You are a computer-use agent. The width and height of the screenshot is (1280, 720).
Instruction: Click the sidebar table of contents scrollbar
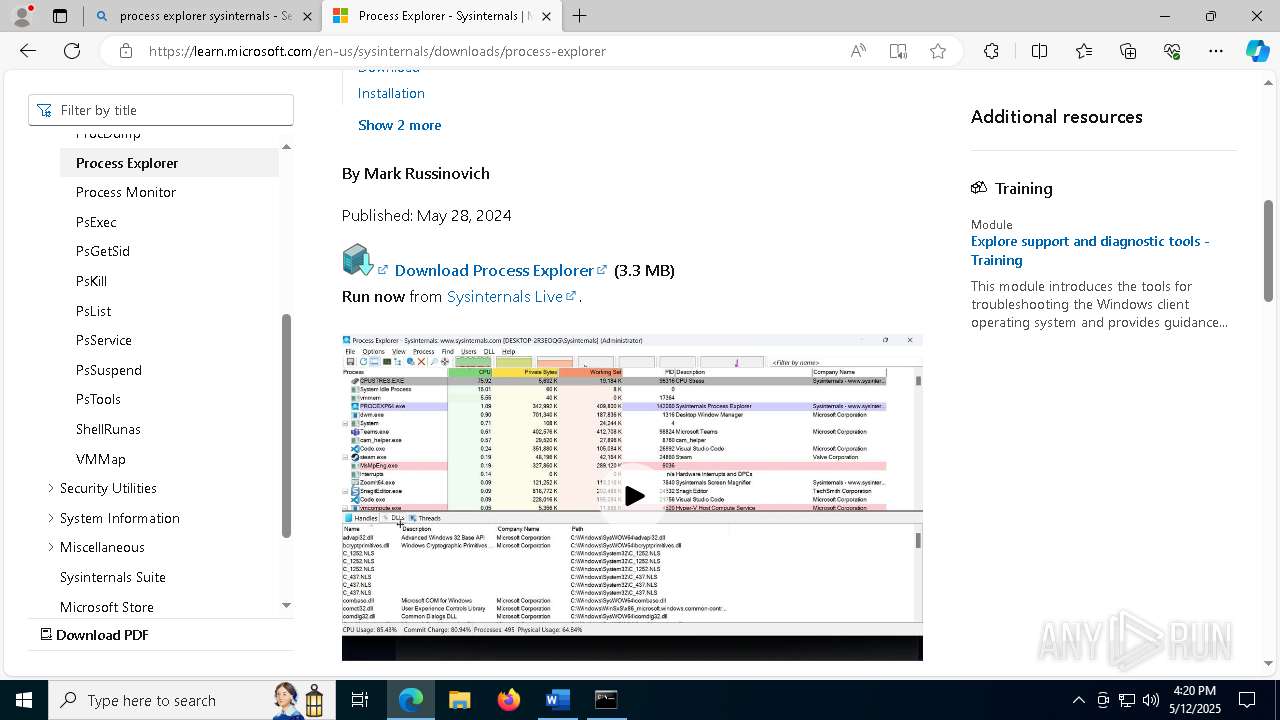(x=286, y=426)
